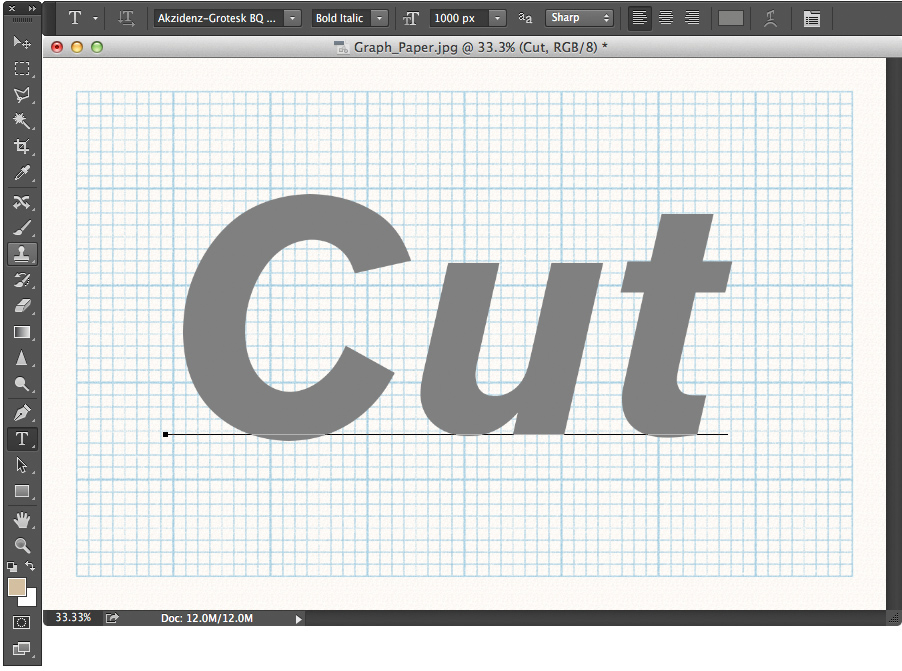Select the Move tool
This screenshot has height=671, width=902.
coord(22,43)
